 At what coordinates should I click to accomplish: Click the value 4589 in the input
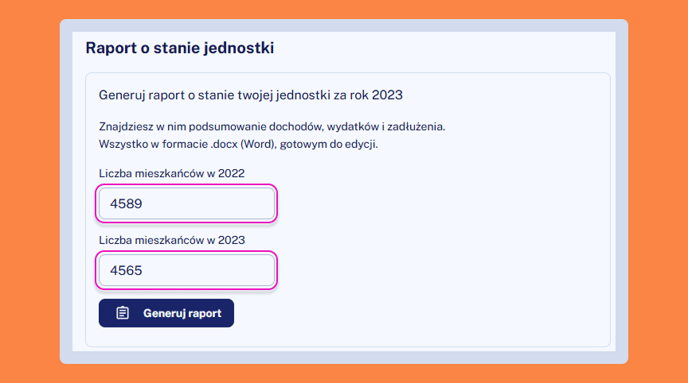(126, 204)
